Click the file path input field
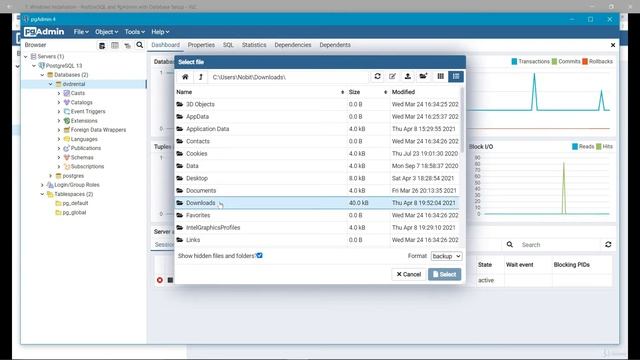The width and height of the screenshot is (640, 360). pyautogui.click(x=288, y=77)
